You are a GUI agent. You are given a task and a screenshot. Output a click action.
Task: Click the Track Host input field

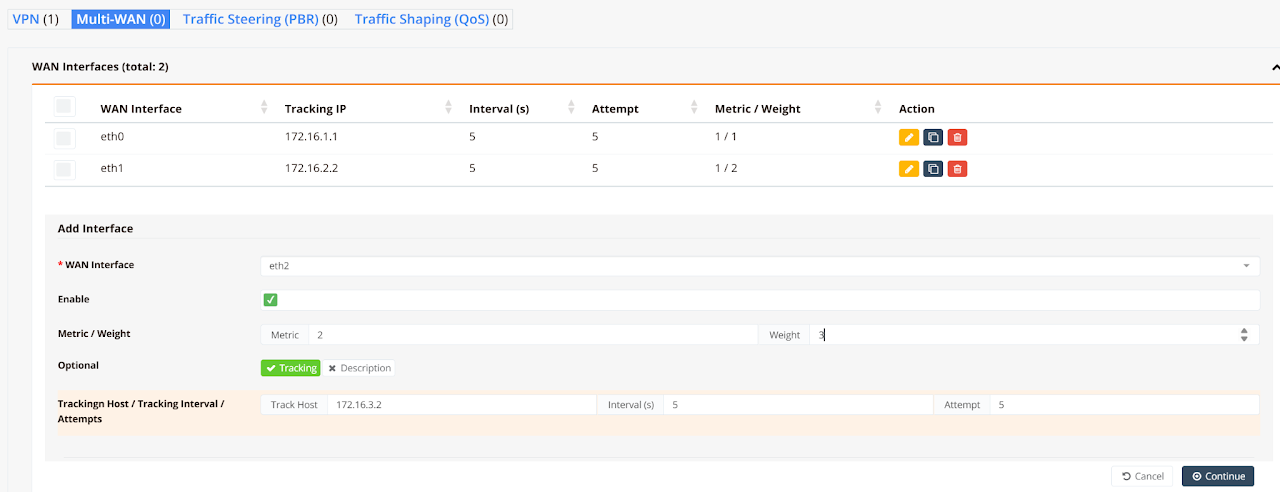pos(461,405)
